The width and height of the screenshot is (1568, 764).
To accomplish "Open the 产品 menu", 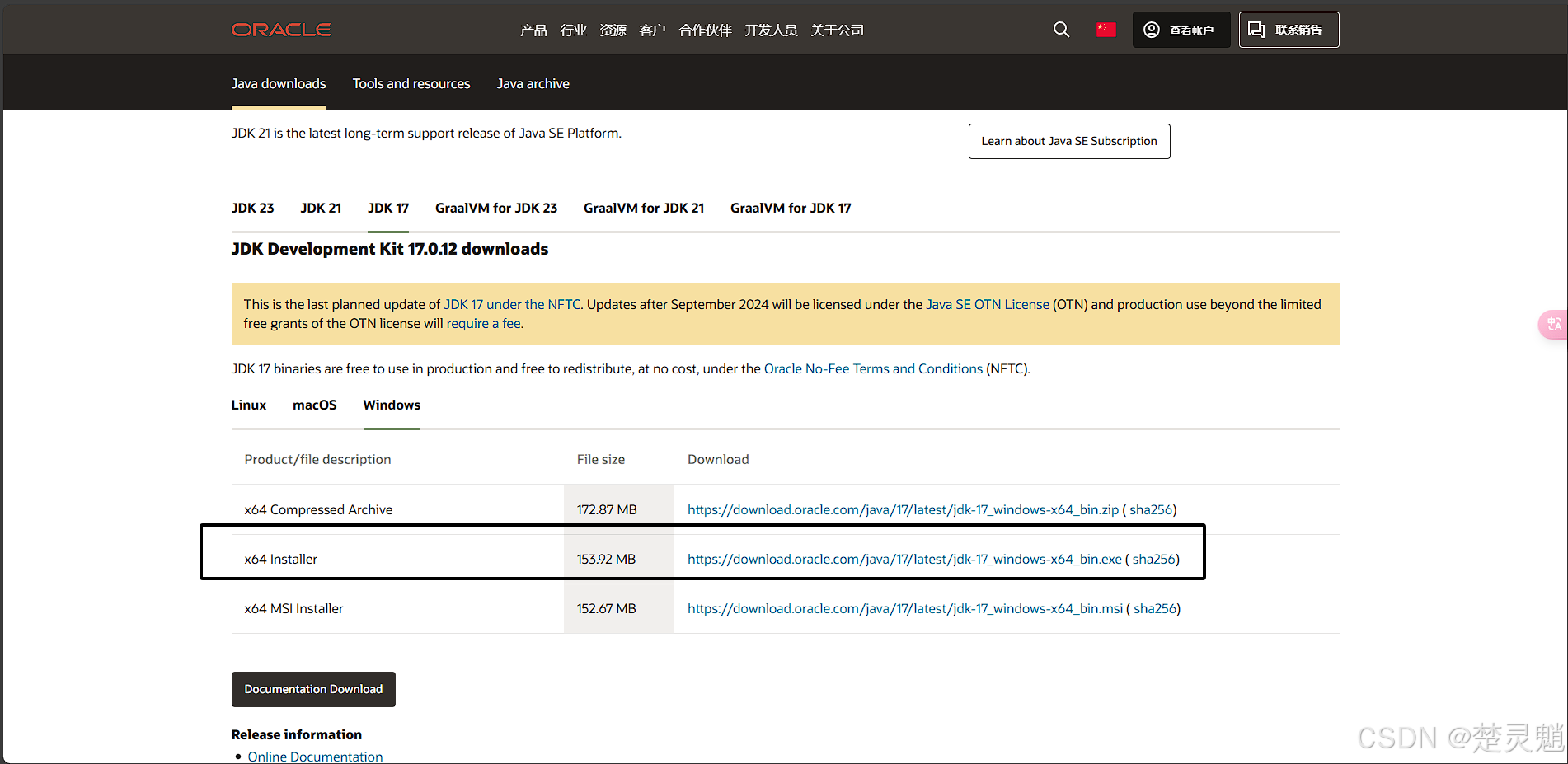I will 533,30.
